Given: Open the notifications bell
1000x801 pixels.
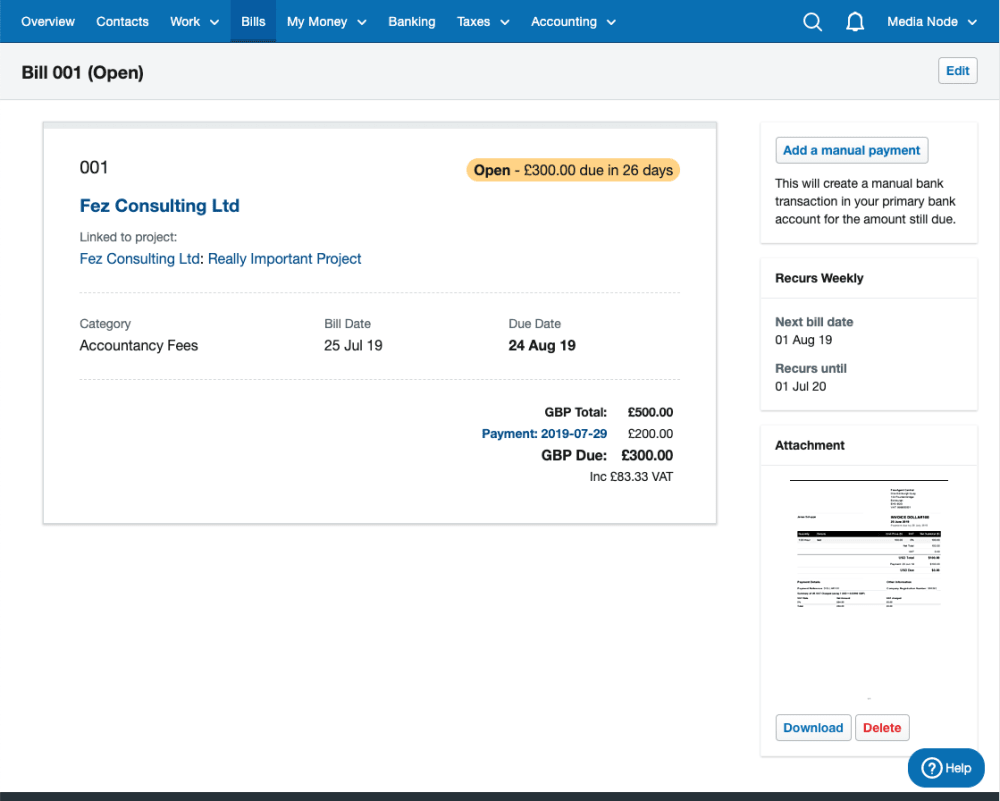Looking at the screenshot, I should [855, 22].
